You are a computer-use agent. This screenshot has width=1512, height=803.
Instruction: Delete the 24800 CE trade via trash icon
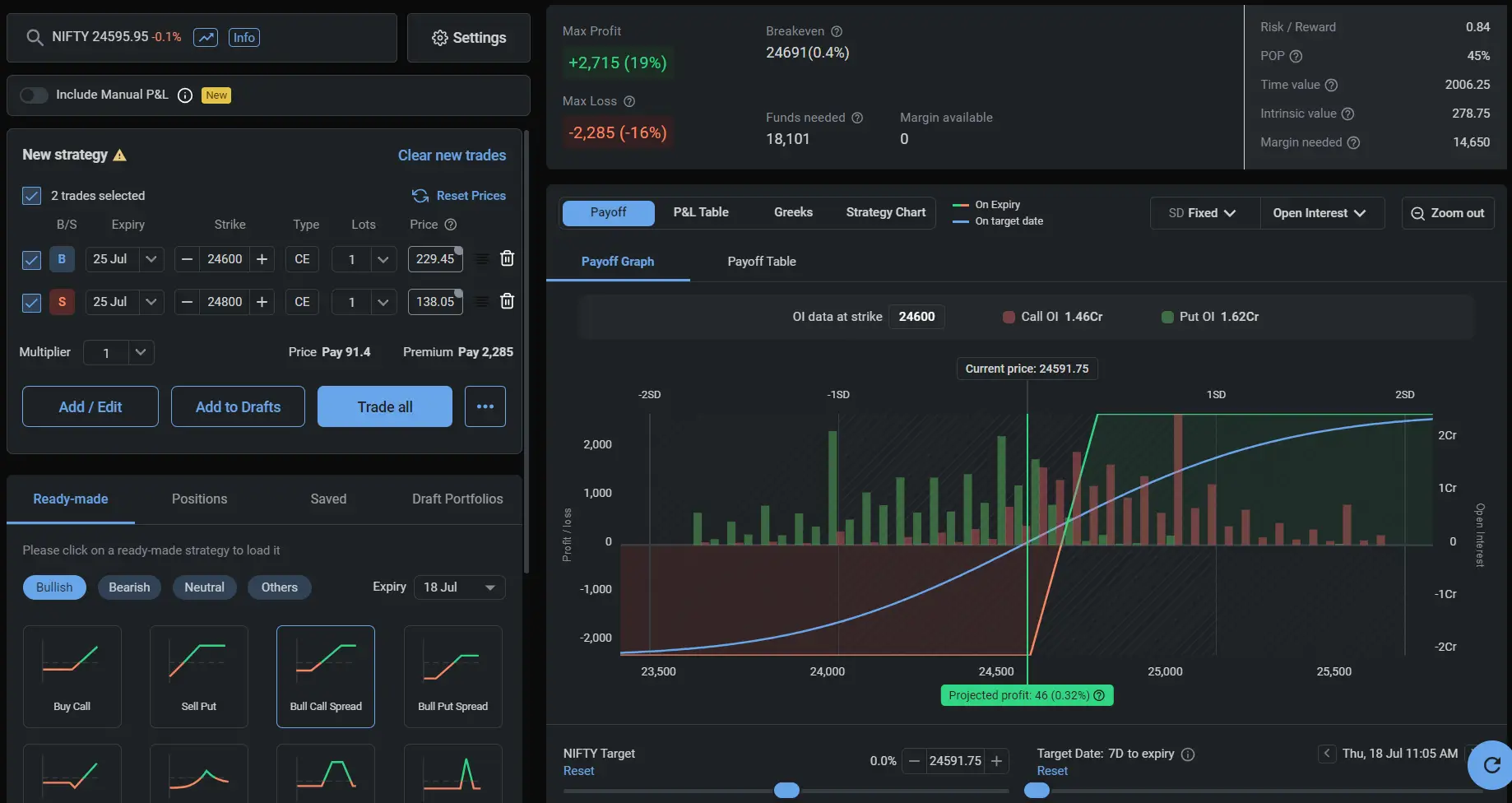508,301
